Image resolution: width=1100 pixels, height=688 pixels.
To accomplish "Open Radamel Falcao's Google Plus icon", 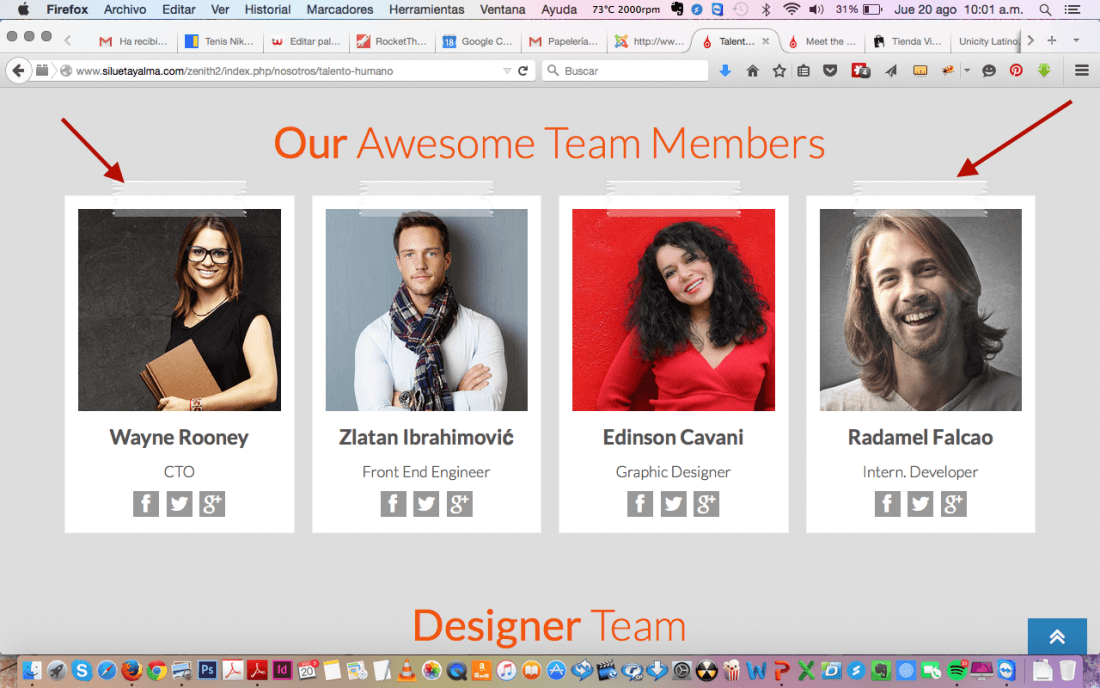I will (953, 504).
